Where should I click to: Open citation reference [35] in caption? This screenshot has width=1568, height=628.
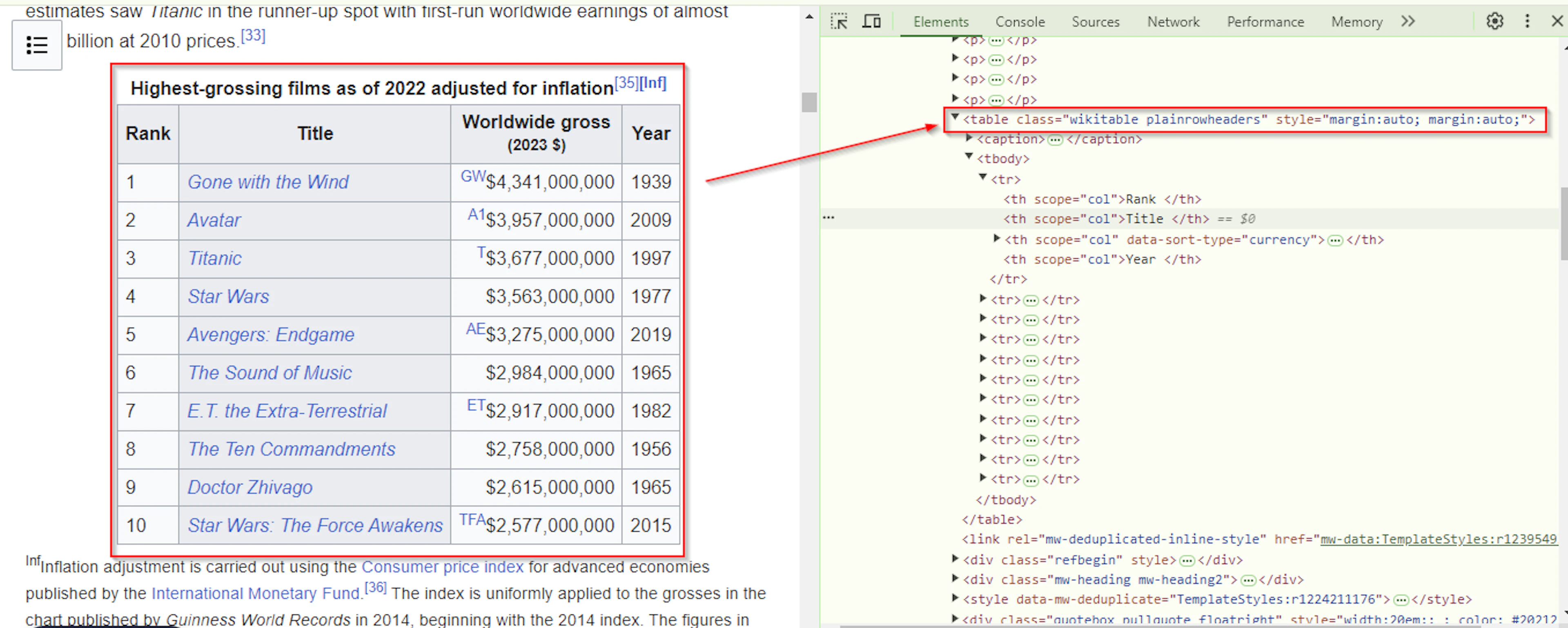(x=626, y=83)
